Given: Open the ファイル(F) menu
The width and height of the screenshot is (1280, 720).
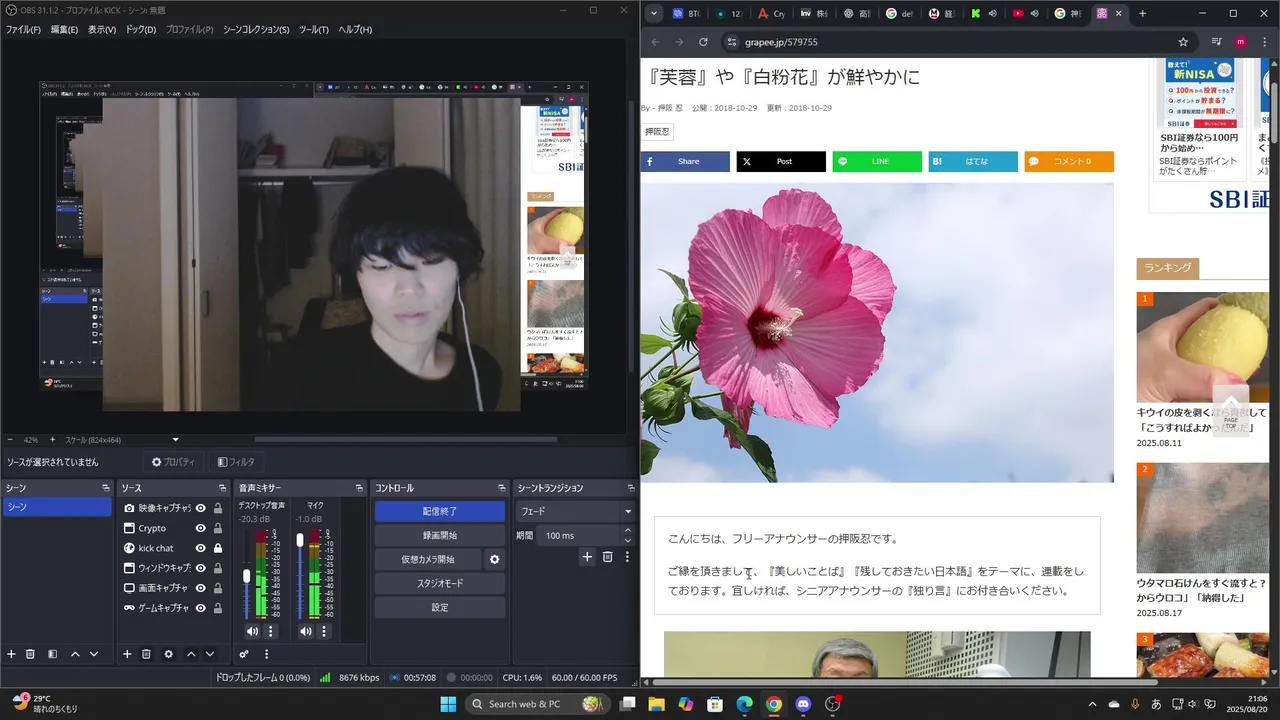Looking at the screenshot, I should click(23, 30).
